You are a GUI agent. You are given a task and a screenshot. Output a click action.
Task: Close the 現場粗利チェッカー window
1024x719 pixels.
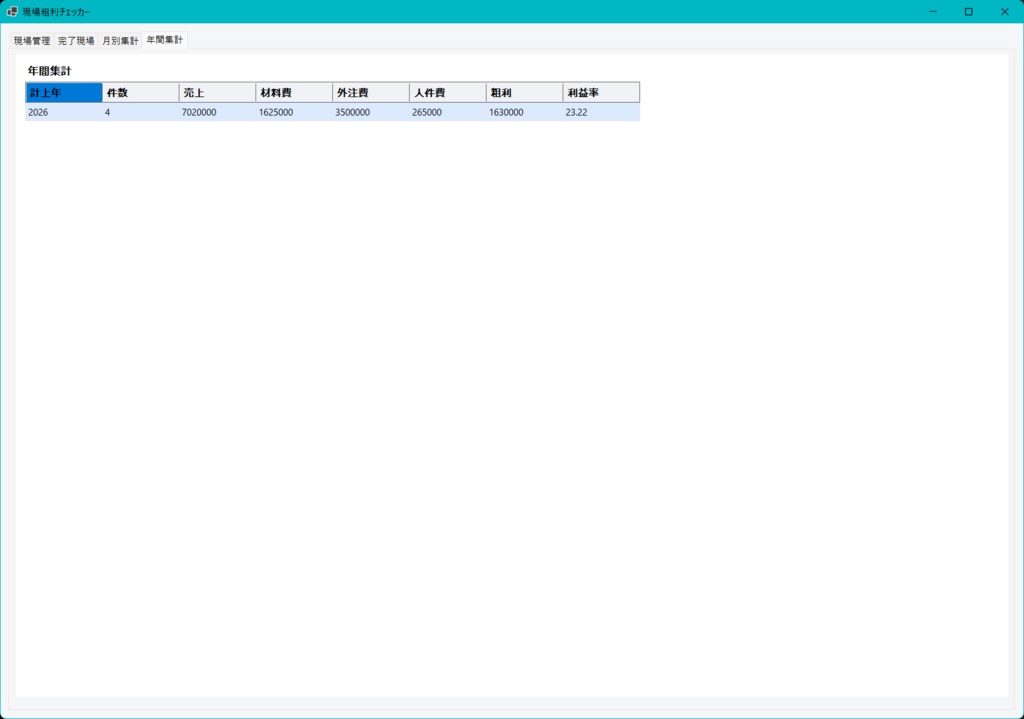point(1004,12)
